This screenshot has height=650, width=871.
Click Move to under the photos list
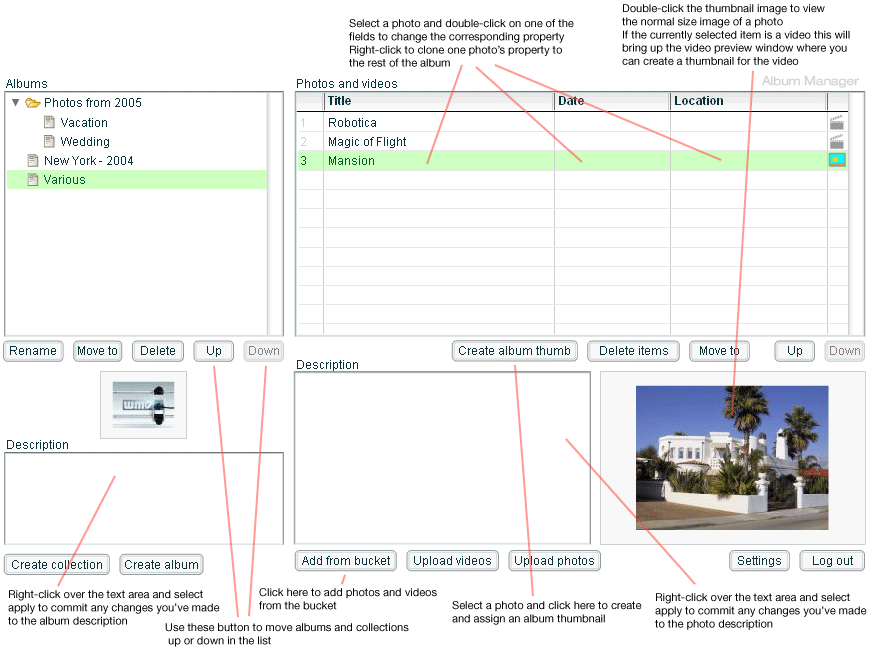pos(719,351)
